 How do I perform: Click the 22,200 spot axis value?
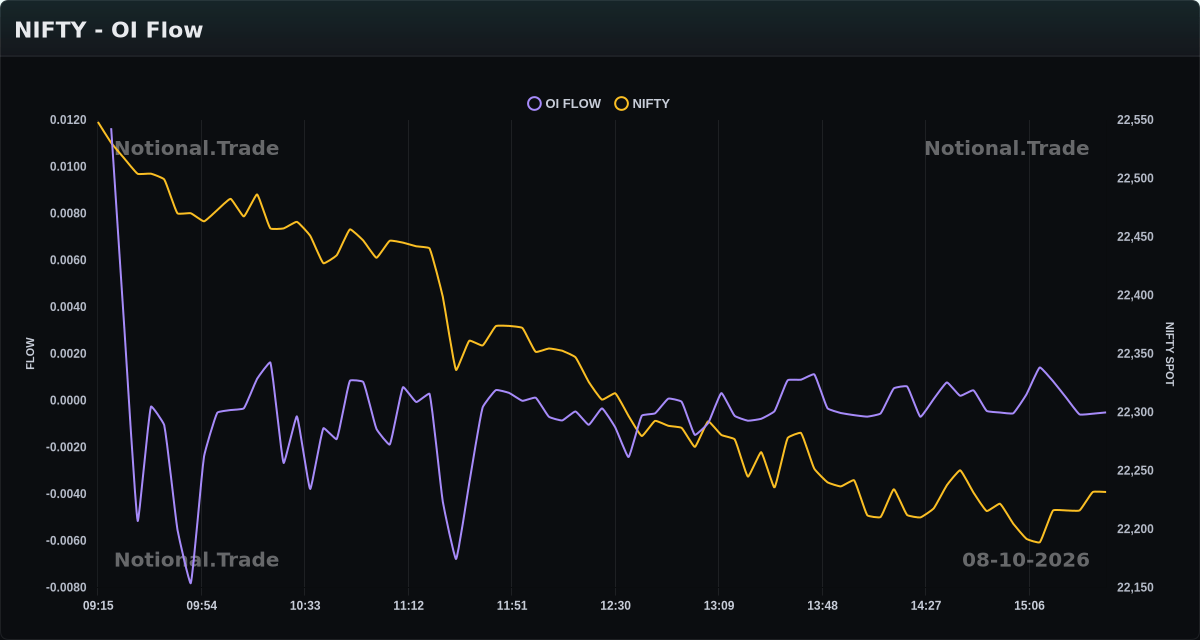1135,529
